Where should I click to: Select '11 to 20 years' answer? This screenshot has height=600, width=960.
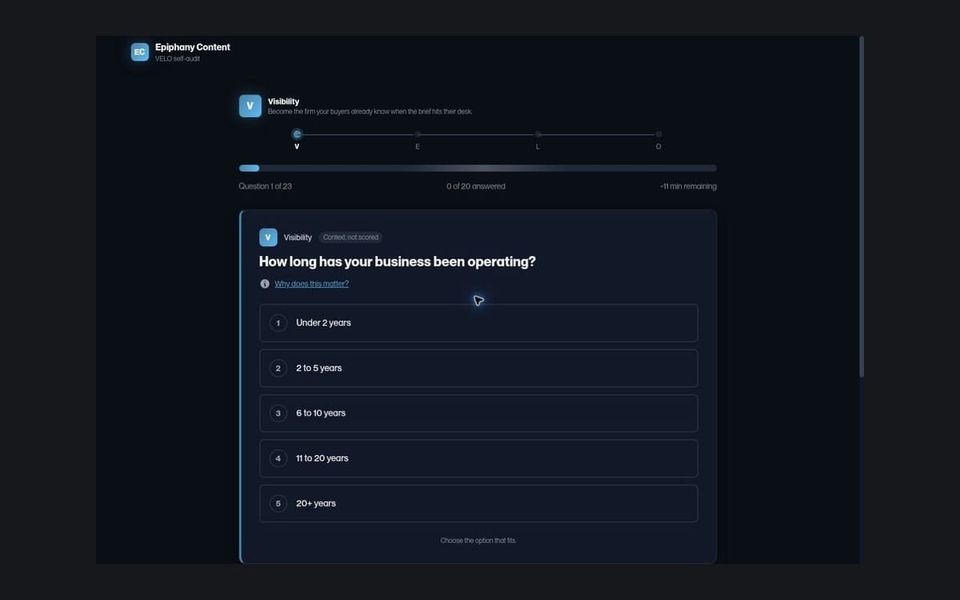click(x=478, y=458)
